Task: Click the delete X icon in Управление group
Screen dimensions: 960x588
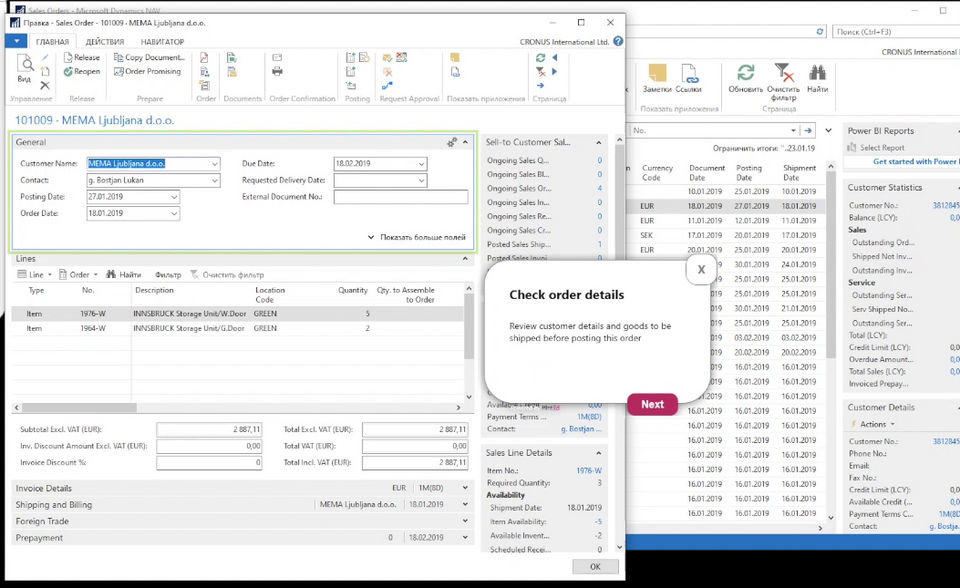Action: tap(45, 86)
